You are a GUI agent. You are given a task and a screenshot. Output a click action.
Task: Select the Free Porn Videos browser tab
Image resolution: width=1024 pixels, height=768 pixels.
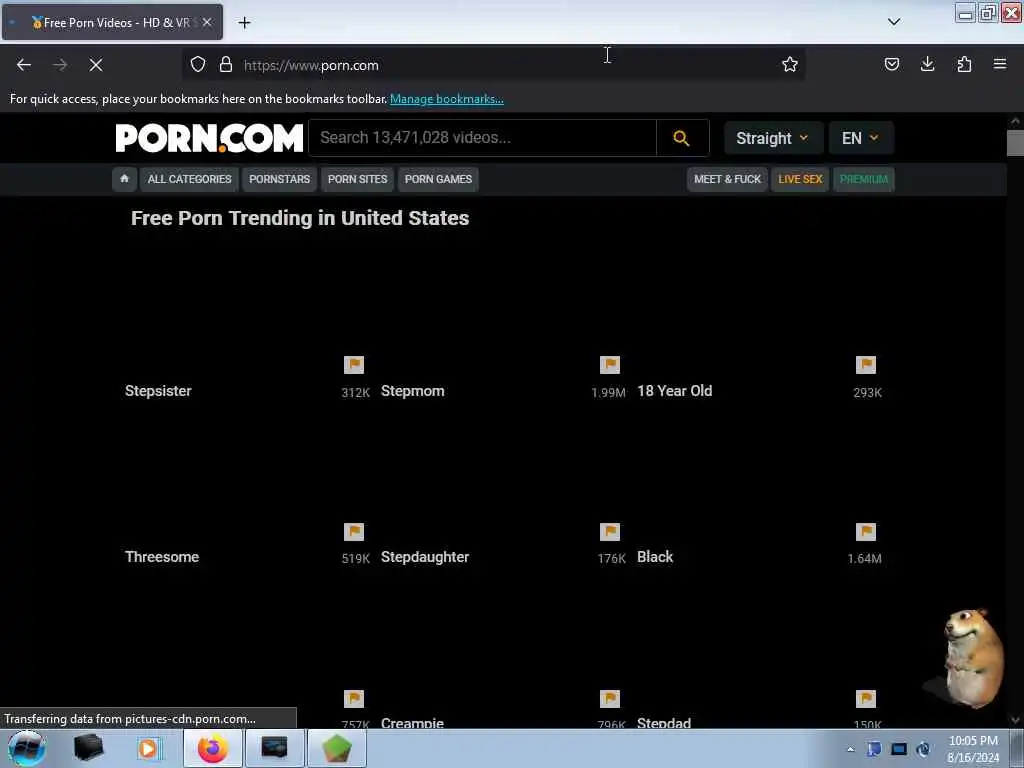112,22
